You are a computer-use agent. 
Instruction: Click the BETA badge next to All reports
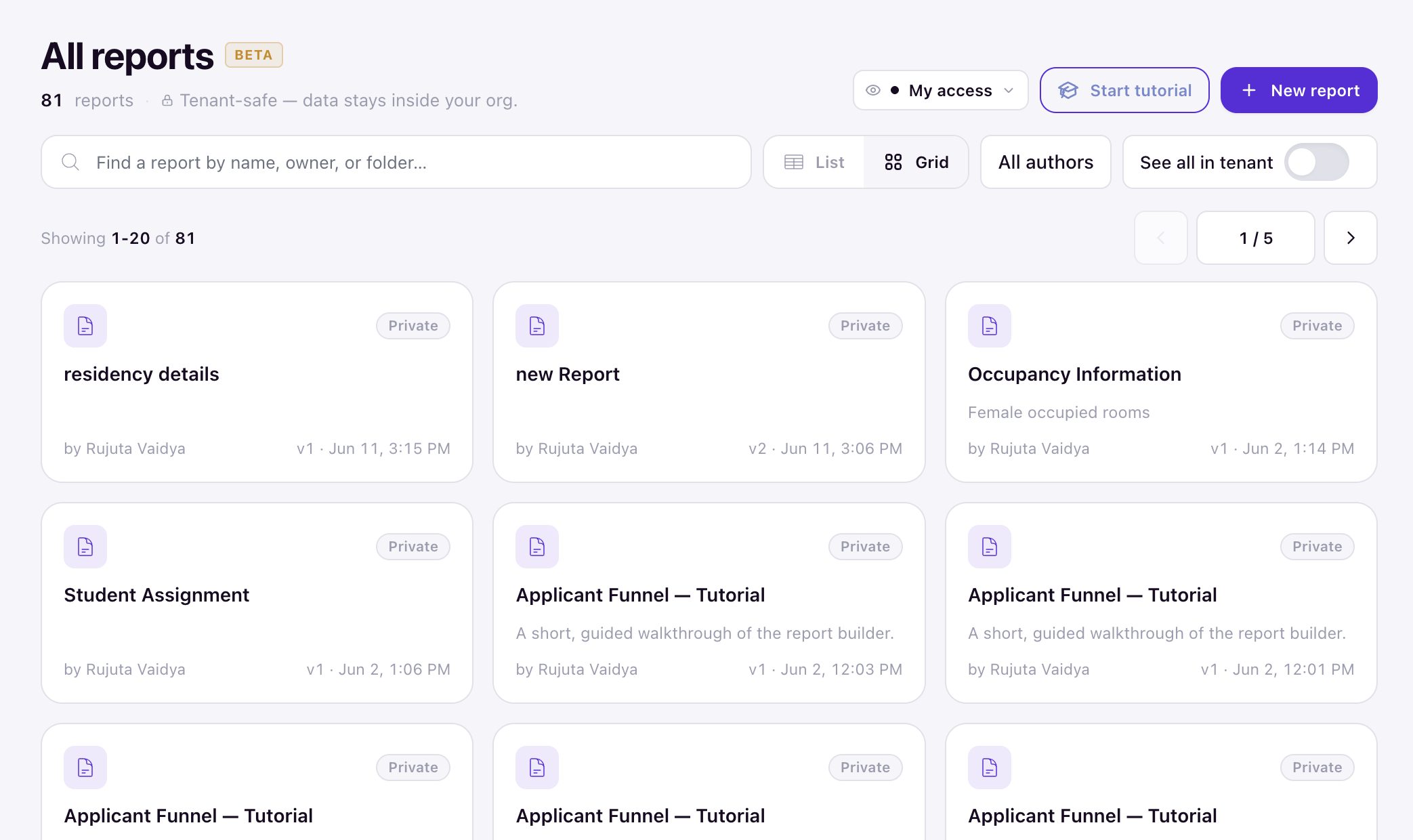pyautogui.click(x=254, y=55)
